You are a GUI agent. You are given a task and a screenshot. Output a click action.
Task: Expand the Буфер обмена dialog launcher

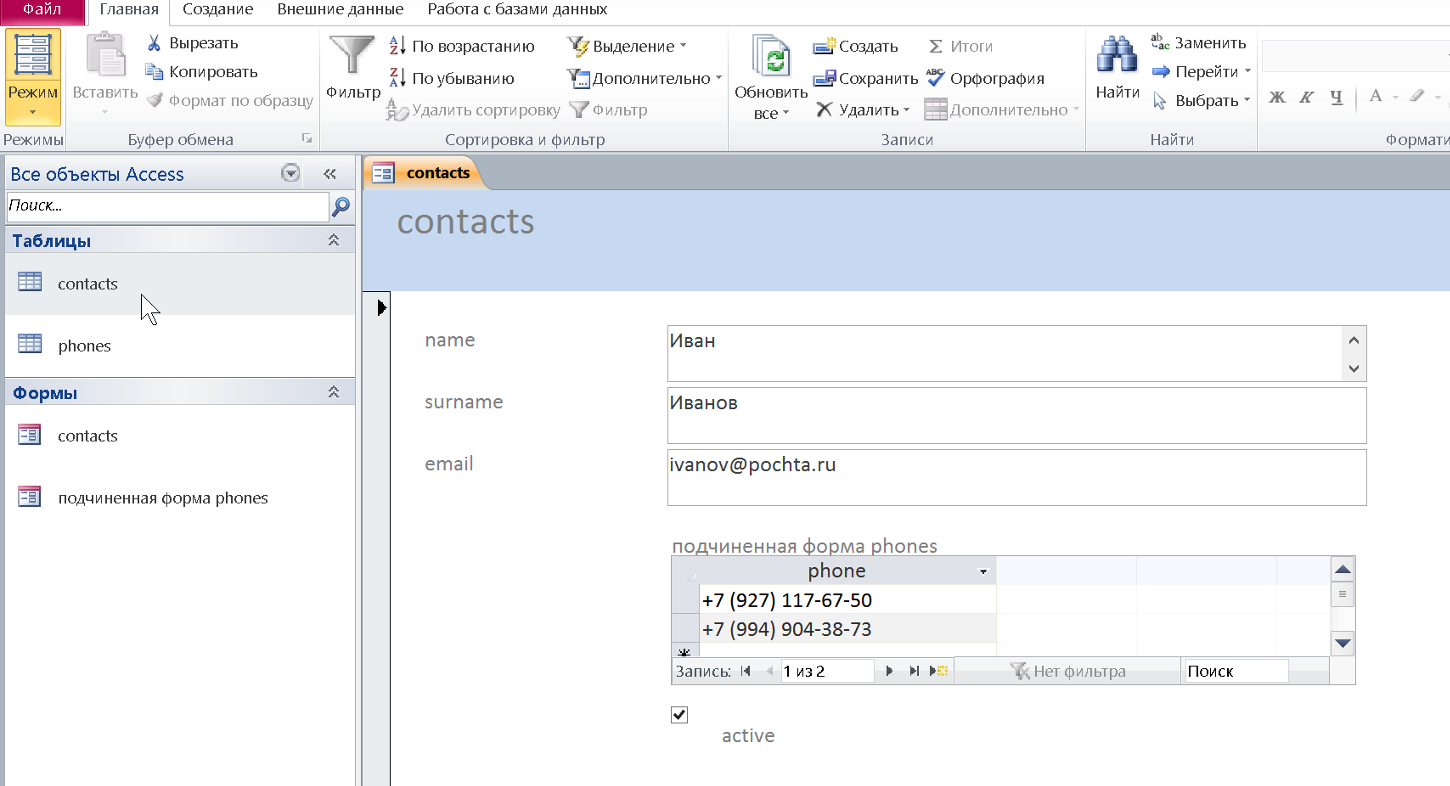(x=307, y=139)
